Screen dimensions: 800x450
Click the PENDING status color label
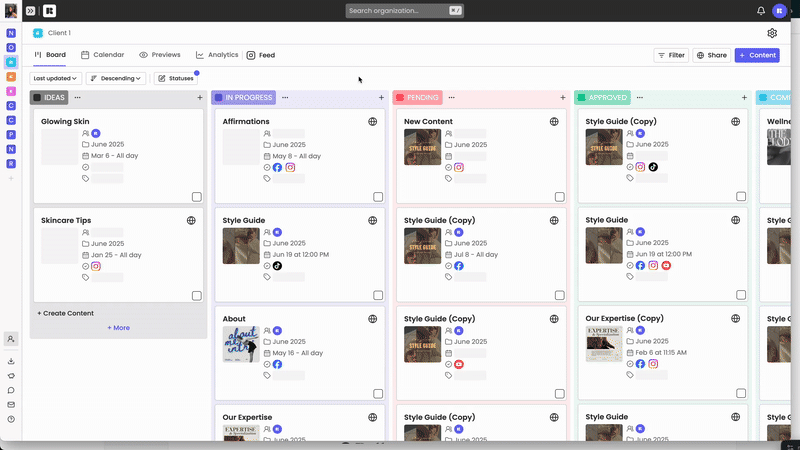tap(417, 97)
